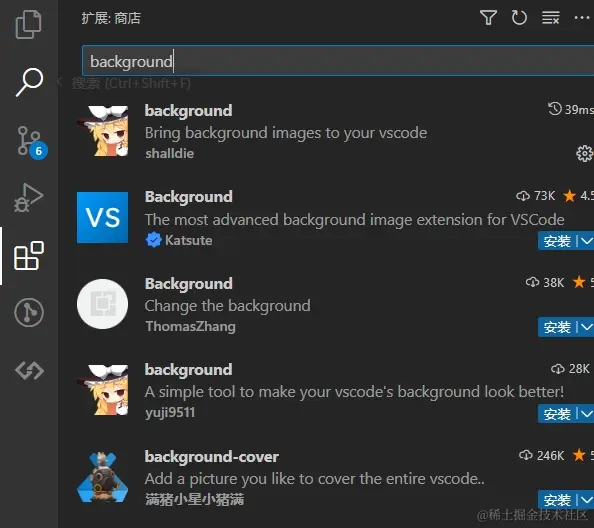Image resolution: width=594 pixels, height=528 pixels.
Task: Click the 73K download count
Action: [x=536, y=196]
